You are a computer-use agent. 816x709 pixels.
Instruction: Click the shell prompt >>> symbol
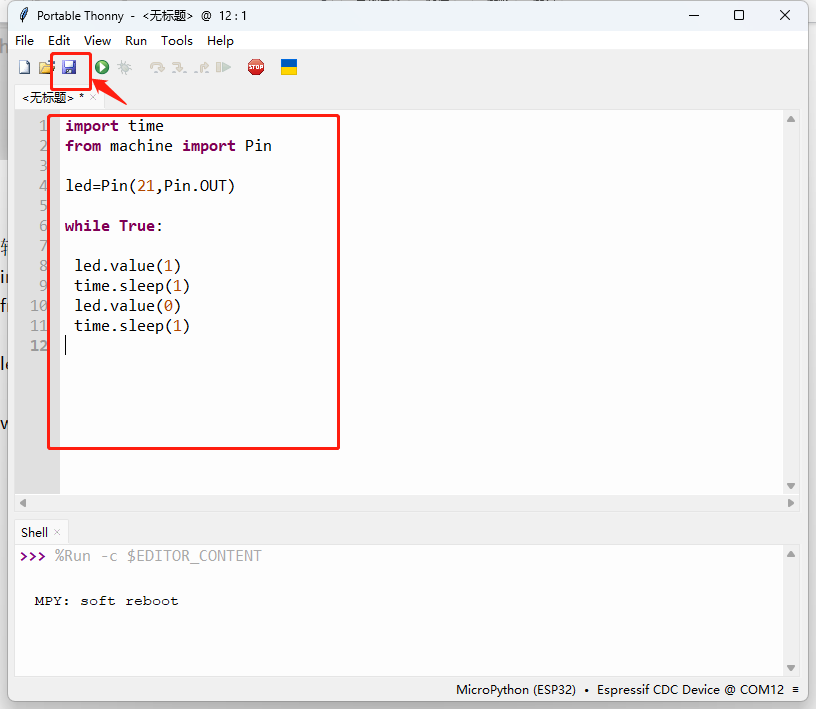(x=32, y=556)
